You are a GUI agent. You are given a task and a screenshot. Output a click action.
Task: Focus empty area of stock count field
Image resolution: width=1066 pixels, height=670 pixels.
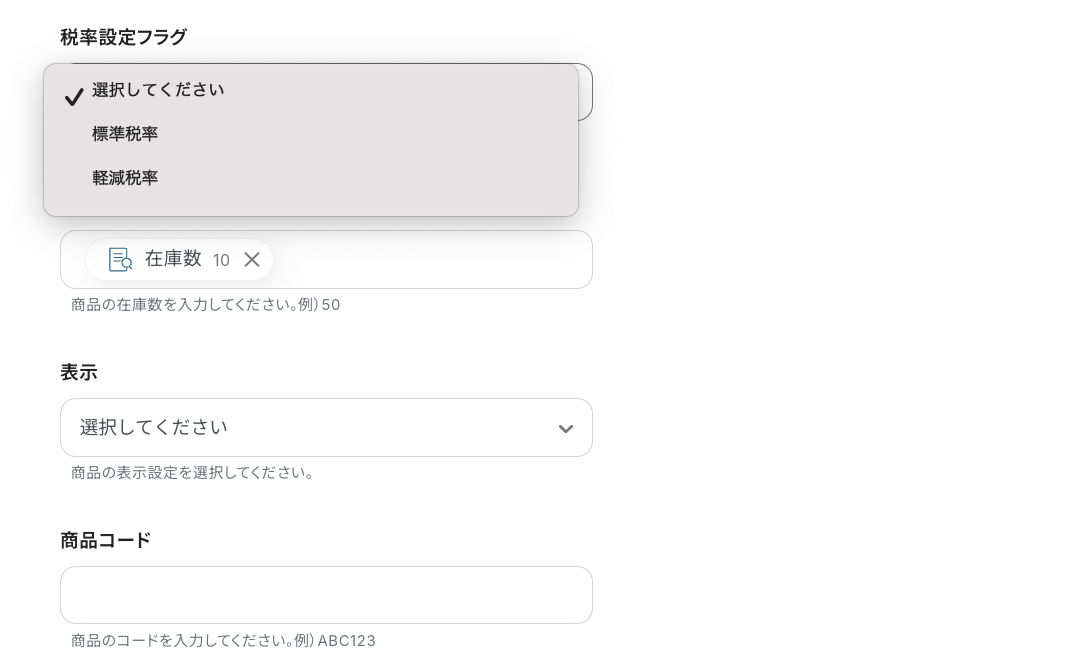430,260
